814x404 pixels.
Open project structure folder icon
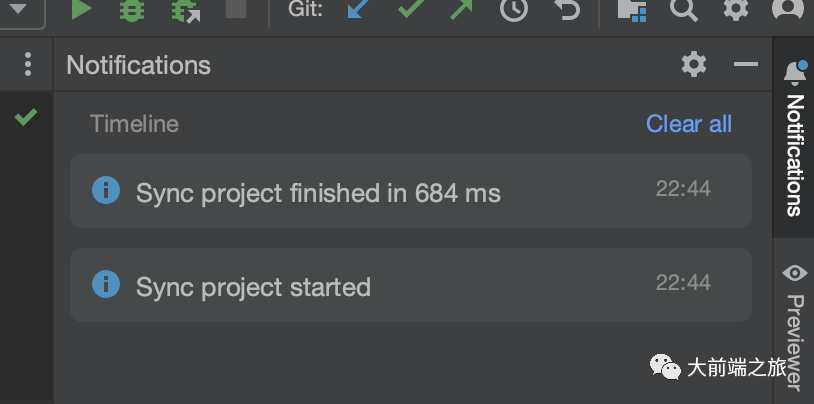(x=632, y=10)
